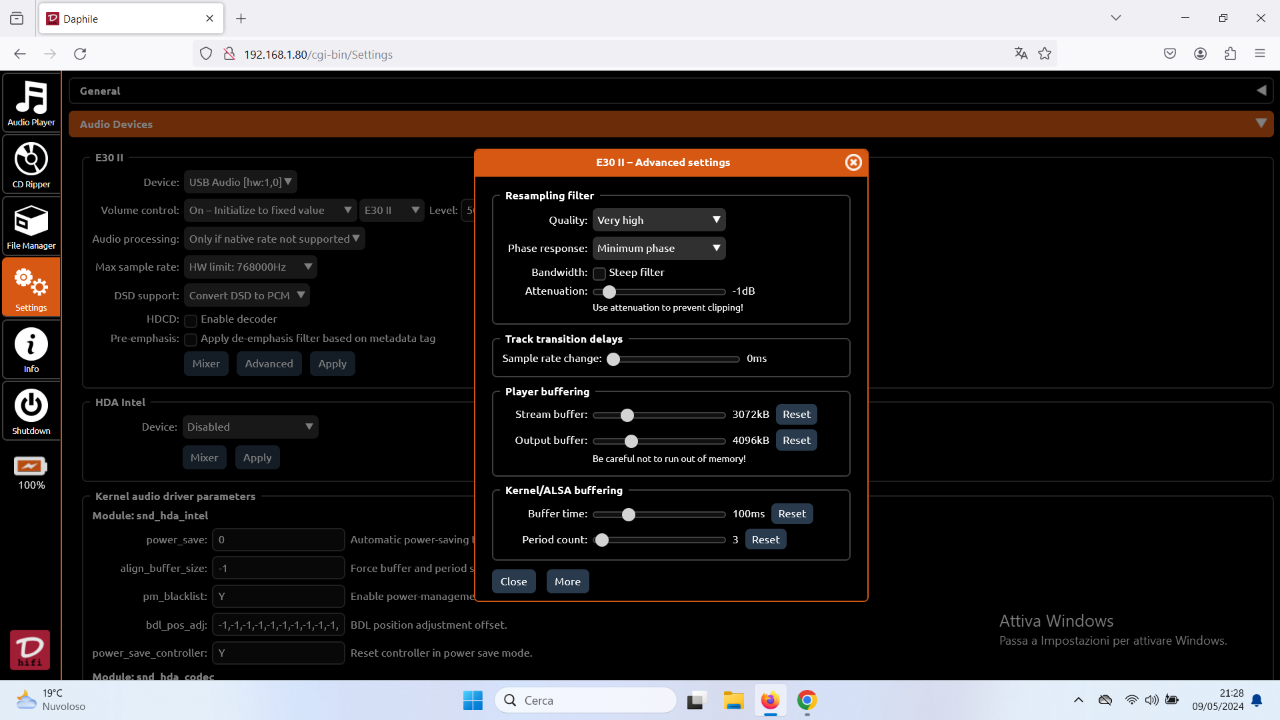Image resolution: width=1280 pixels, height=720 pixels.
Task: Open a new browser tab with plus icon
Action: pyautogui.click(x=241, y=18)
